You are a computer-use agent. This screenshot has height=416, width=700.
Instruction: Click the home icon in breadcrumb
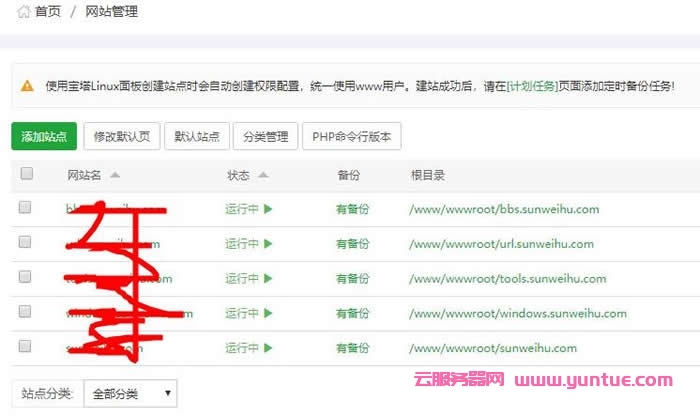tap(23, 13)
